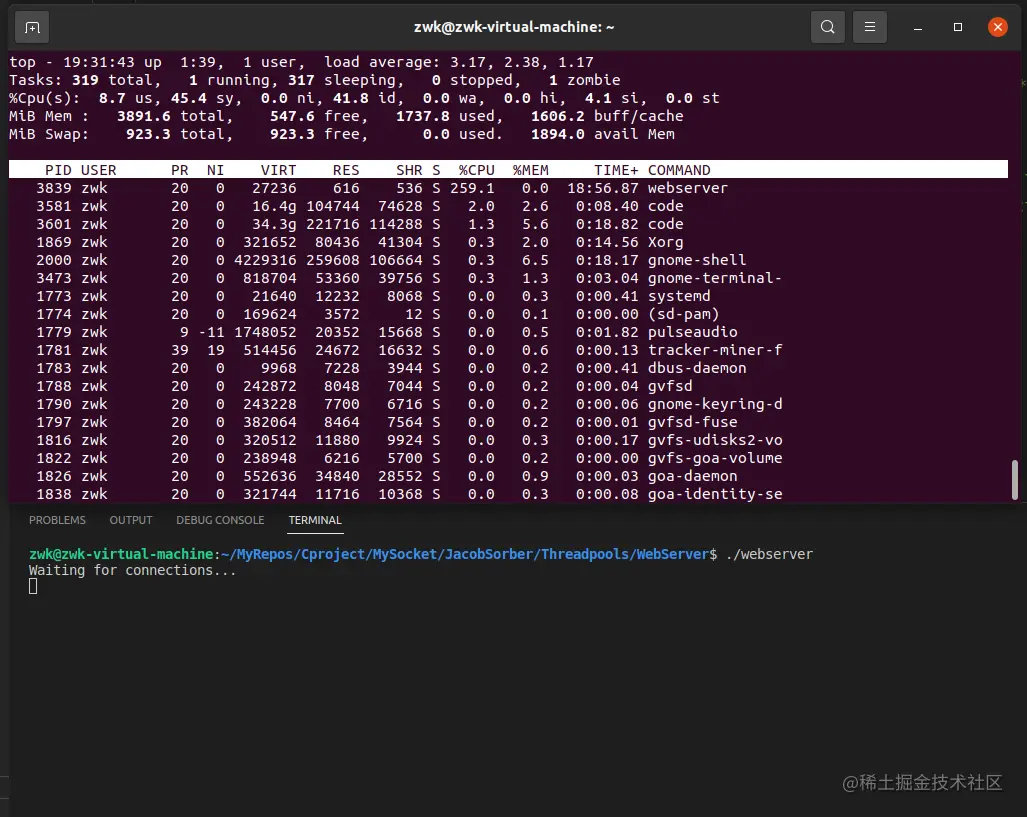Click the terminal scrollbar thumb
1027x817 pixels.
click(x=1015, y=479)
